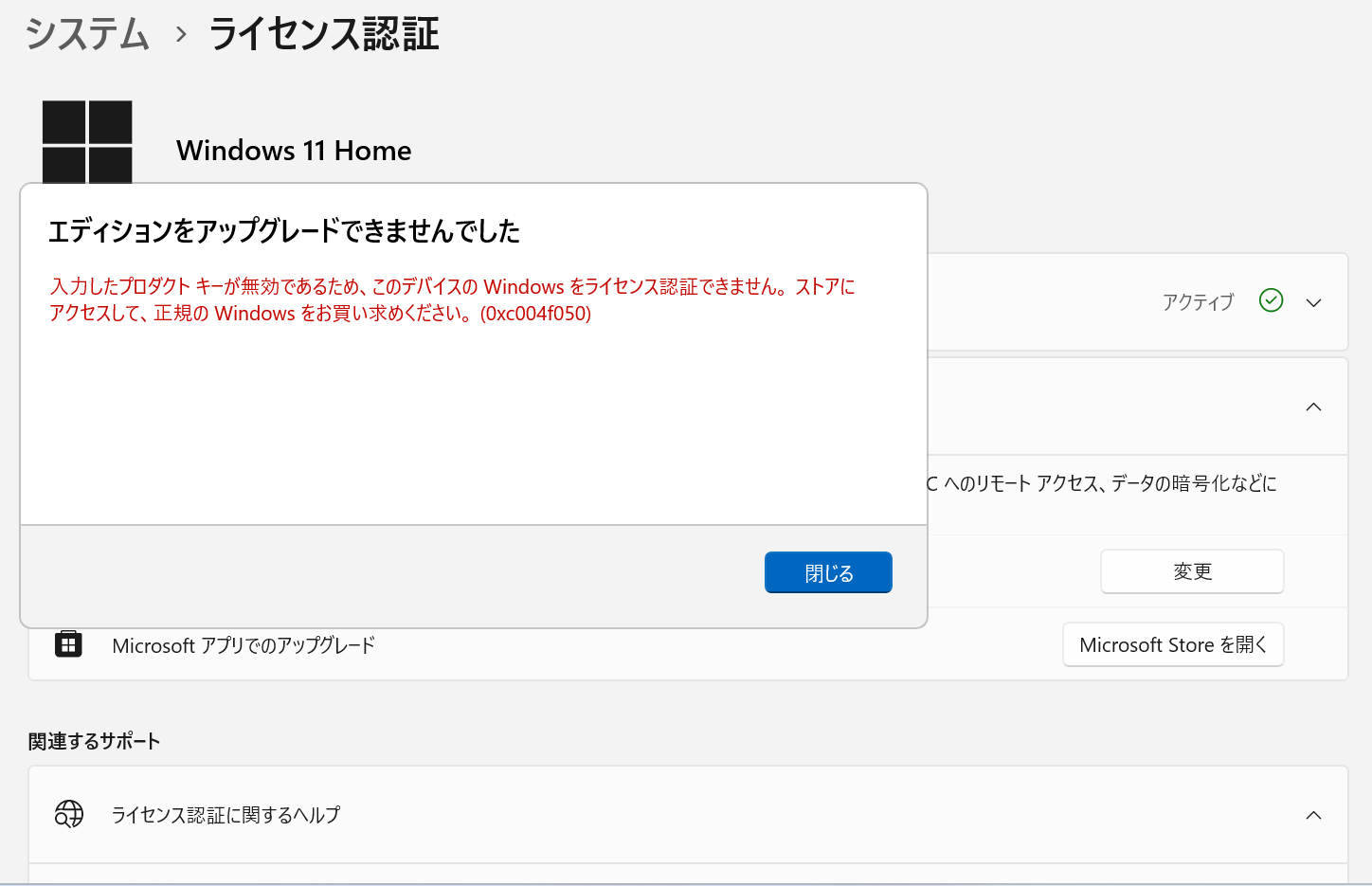Collapse the ライセンス認証に関するヘルプ section

pyautogui.click(x=1313, y=814)
